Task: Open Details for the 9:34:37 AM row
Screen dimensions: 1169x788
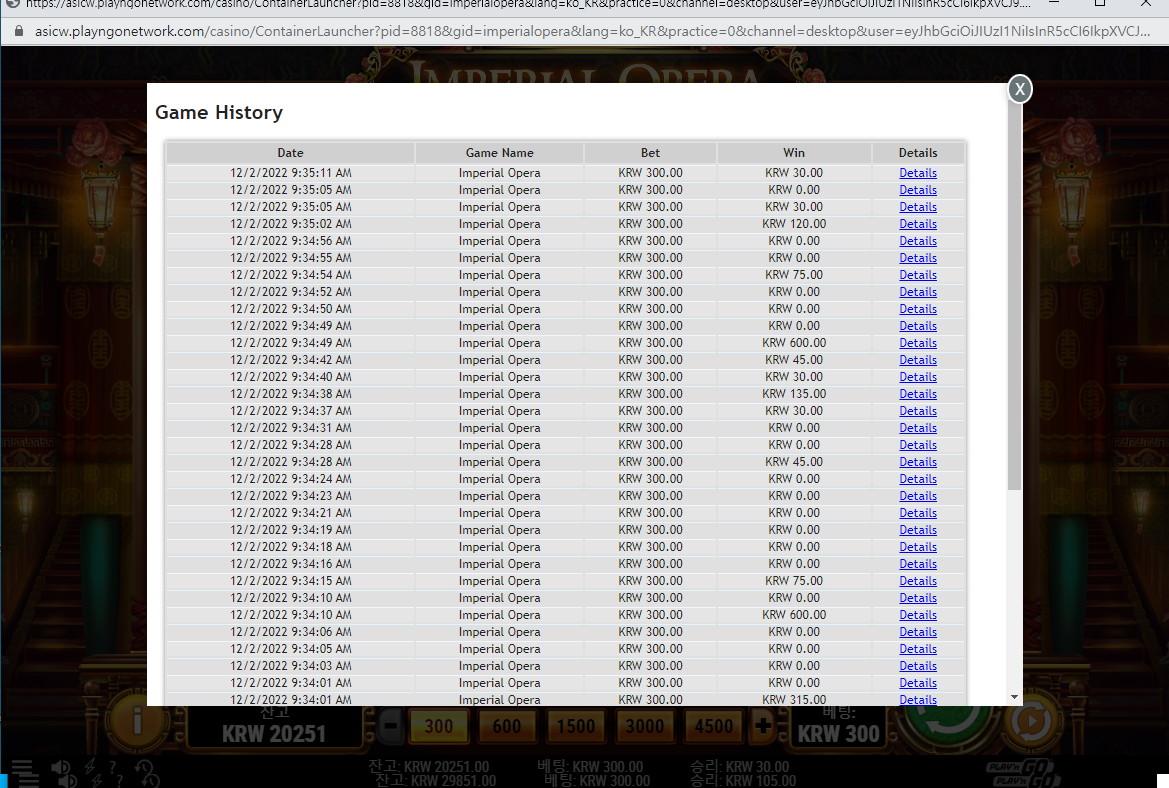Action: pyautogui.click(x=918, y=411)
